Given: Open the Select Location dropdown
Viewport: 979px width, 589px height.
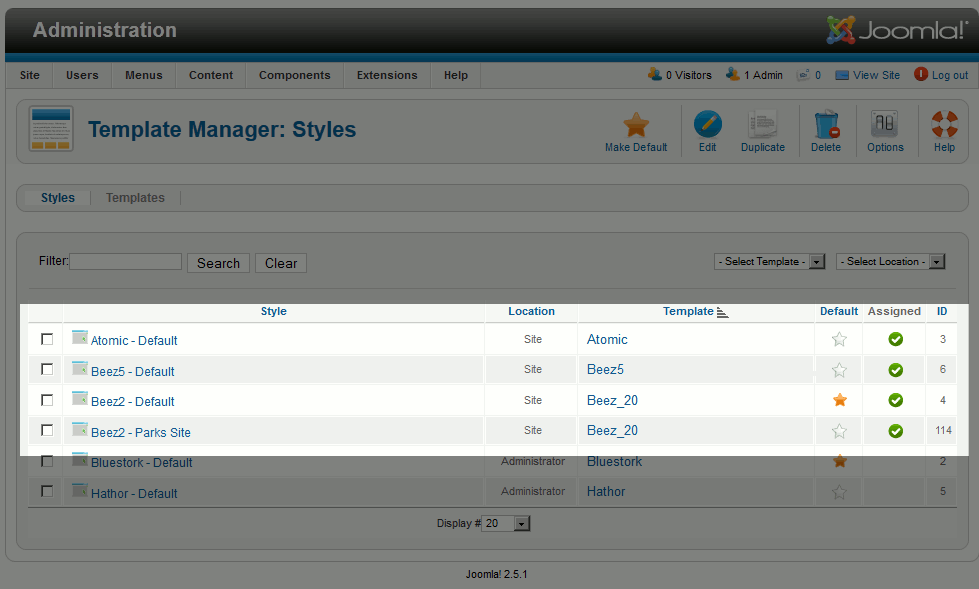Looking at the screenshot, I should (x=890, y=262).
